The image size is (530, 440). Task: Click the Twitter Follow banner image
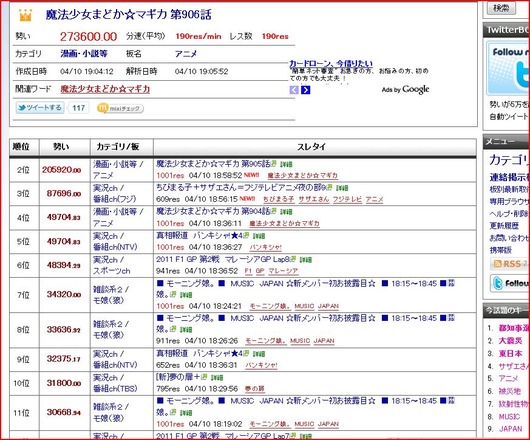click(x=508, y=69)
